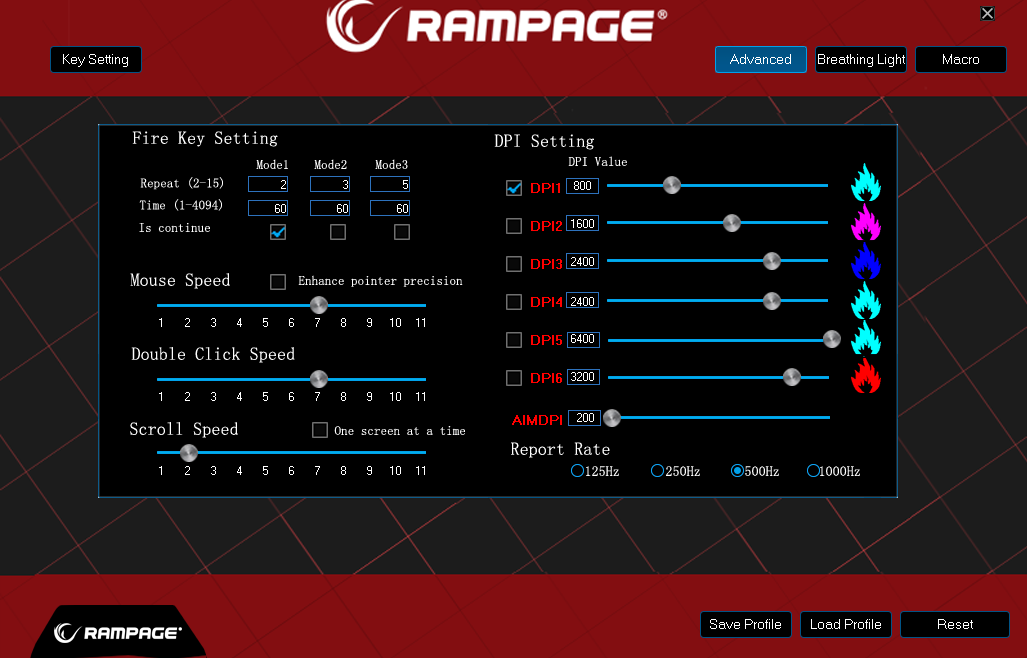1027x658 pixels.
Task: Toggle Is continue for Mode3
Action: click(402, 232)
